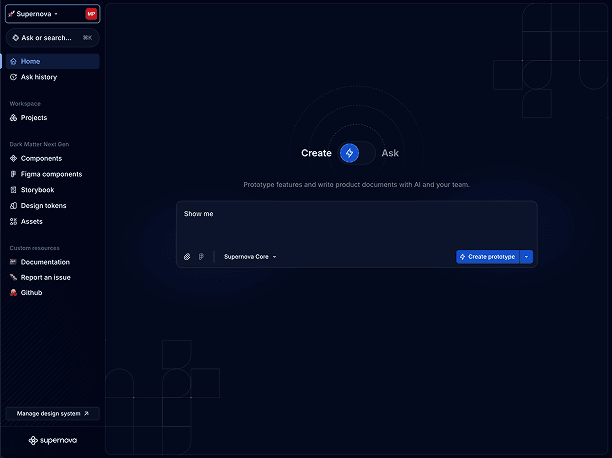The height and width of the screenshot is (458, 612).
Task: Toggle the Create/Ask mode switch
Action: click(x=356, y=153)
